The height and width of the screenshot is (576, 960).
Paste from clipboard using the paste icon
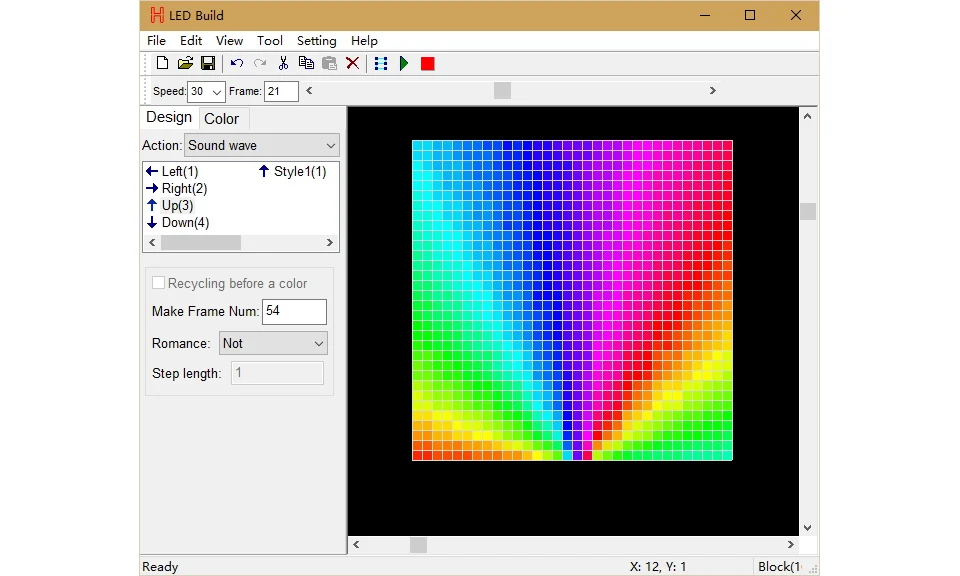pyautogui.click(x=329, y=63)
